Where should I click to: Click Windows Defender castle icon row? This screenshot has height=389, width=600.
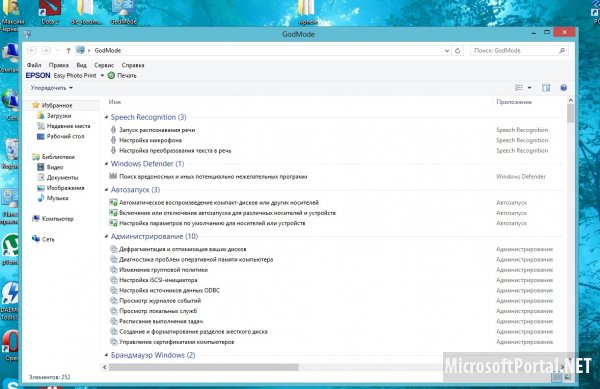113,176
